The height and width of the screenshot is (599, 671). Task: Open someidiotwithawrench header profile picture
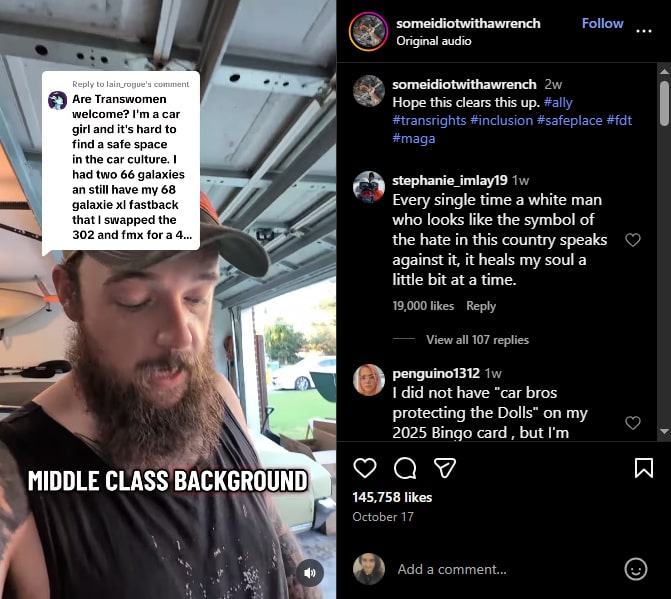point(368,32)
